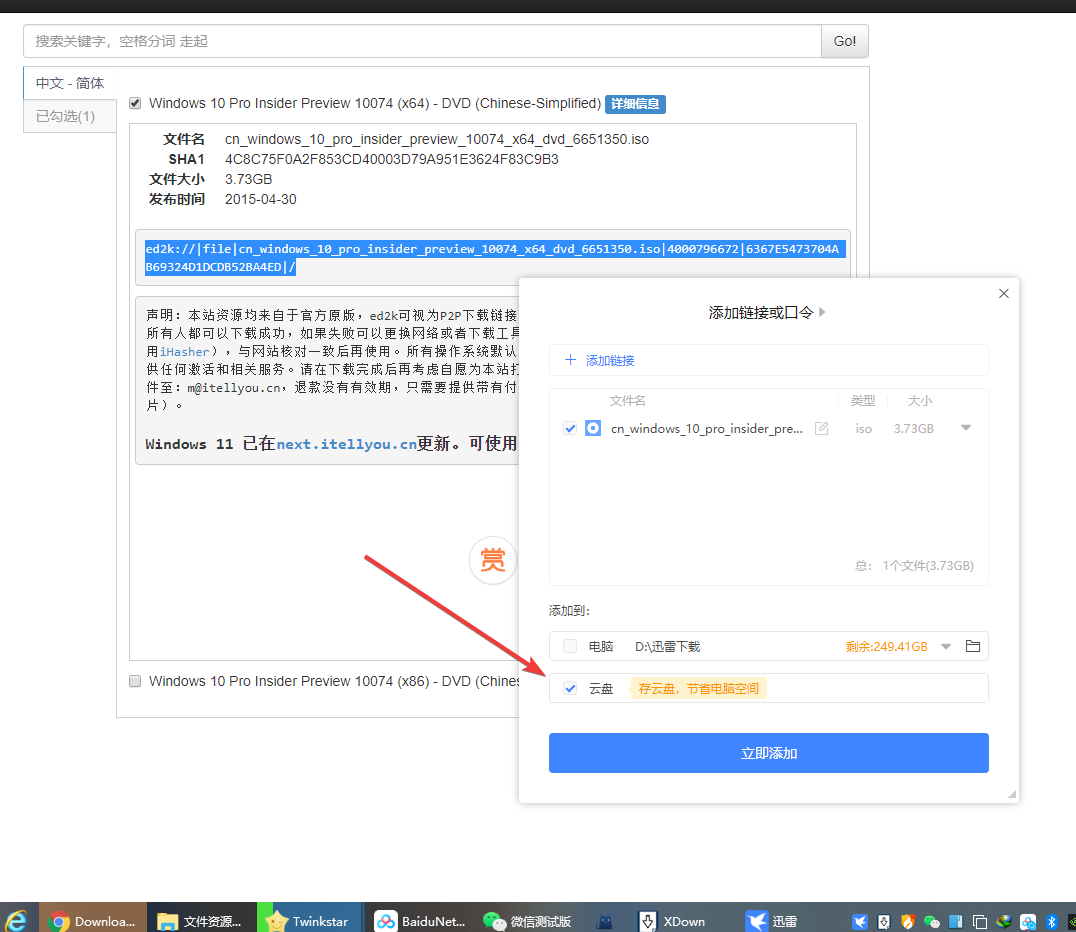The height and width of the screenshot is (932, 1076).
Task: Click the dark cat icon in taskbar
Action: [604, 921]
